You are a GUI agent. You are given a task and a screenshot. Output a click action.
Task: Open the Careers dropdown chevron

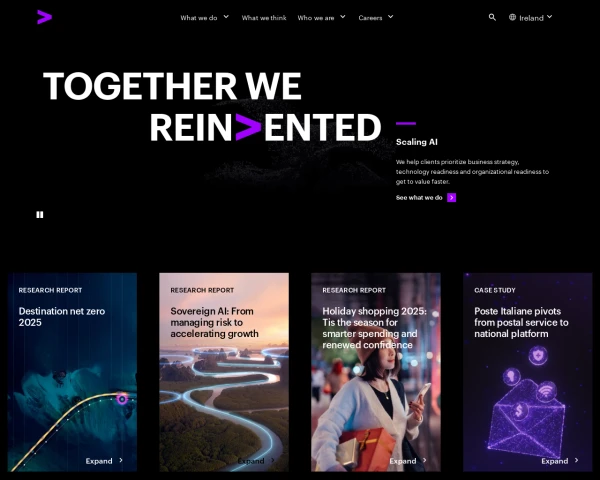[x=390, y=17]
